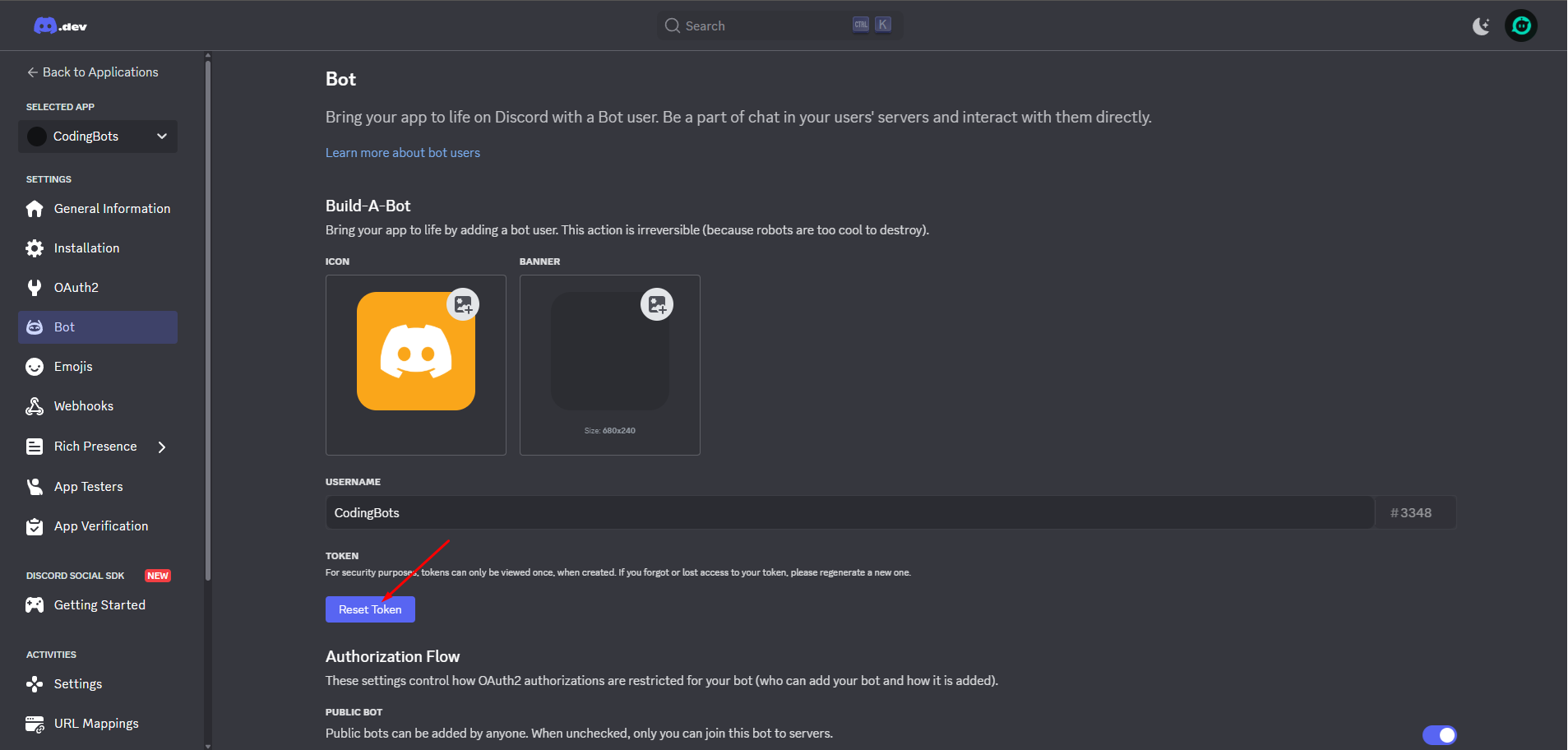Open General Information settings page

pyautogui.click(x=98, y=209)
